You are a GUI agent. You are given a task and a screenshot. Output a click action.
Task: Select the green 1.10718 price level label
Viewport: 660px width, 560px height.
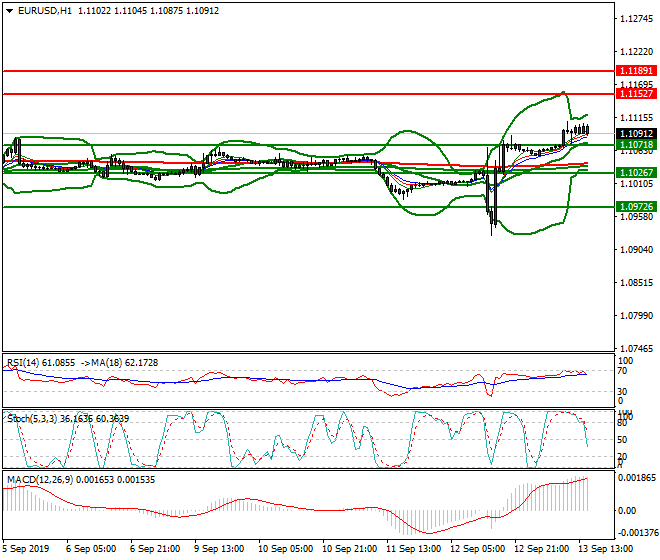pos(636,145)
